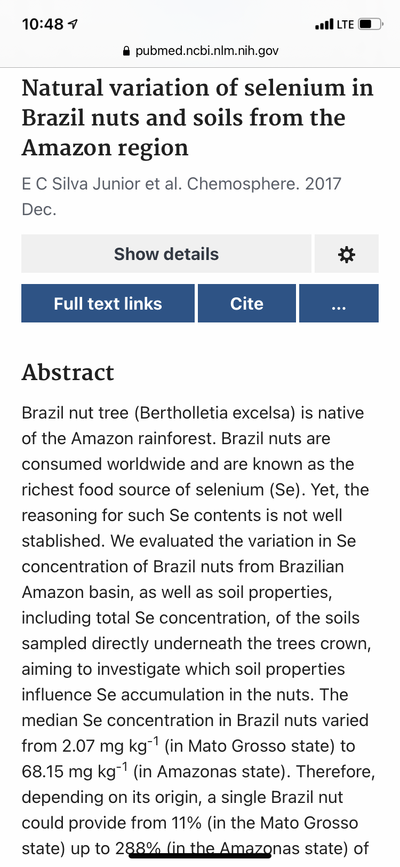Viewport: 400px width, 867px height.
Task: Tap the home indicator bar at bottom
Action: 200,856
